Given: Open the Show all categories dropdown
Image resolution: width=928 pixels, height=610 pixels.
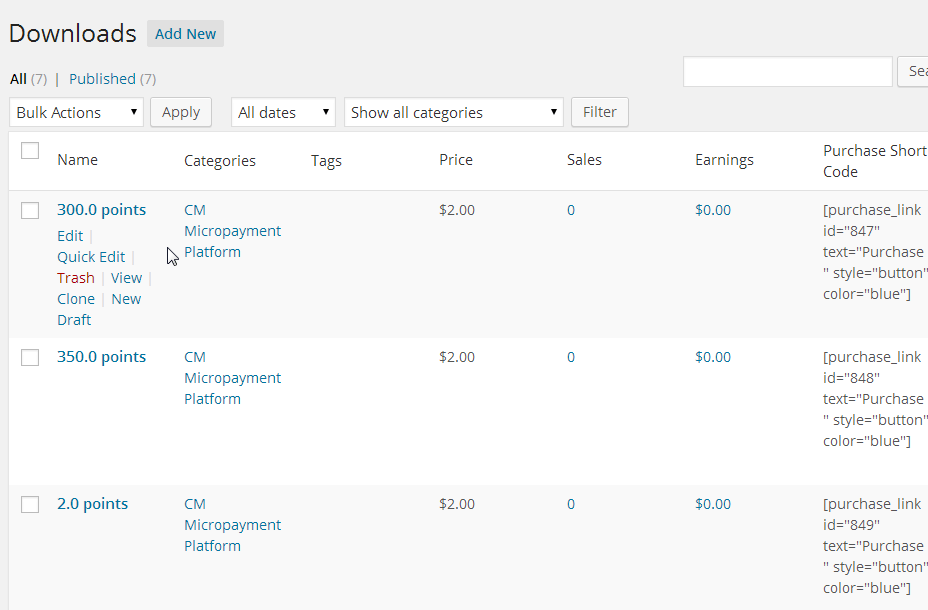Looking at the screenshot, I should [453, 113].
